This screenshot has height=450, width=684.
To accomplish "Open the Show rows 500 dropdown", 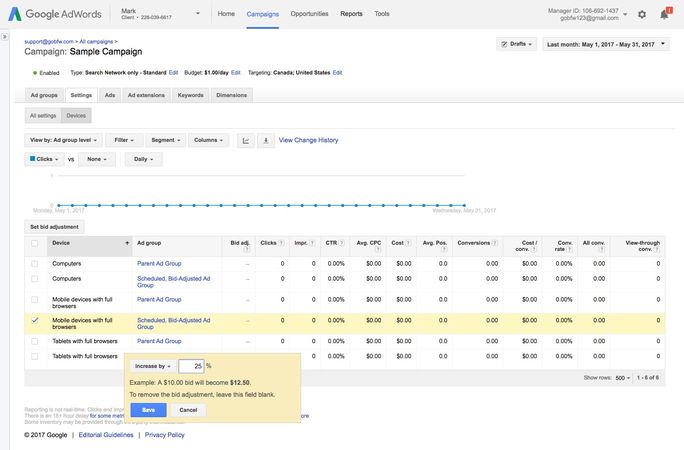I will (x=622, y=378).
